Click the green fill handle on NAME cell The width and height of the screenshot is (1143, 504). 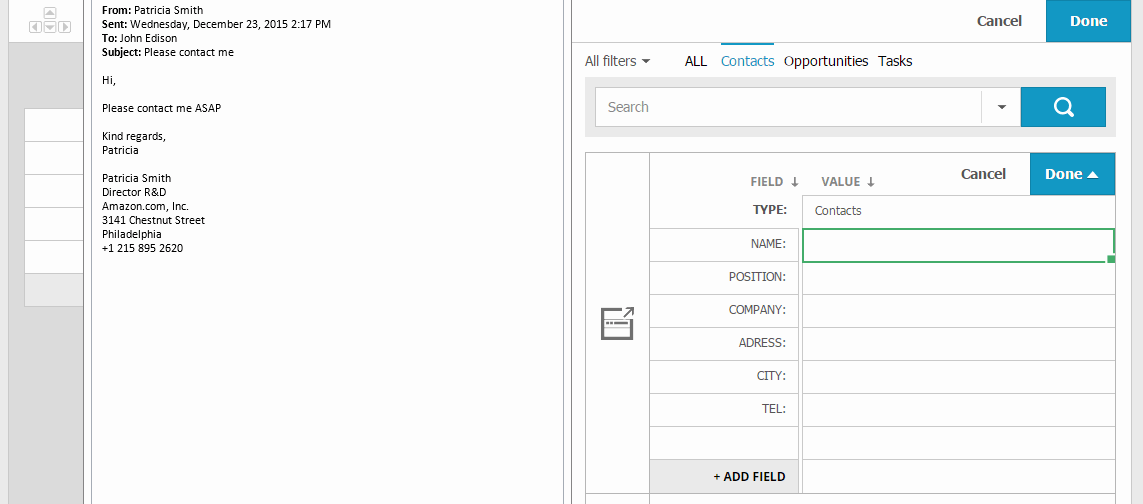click(1111, 259)
